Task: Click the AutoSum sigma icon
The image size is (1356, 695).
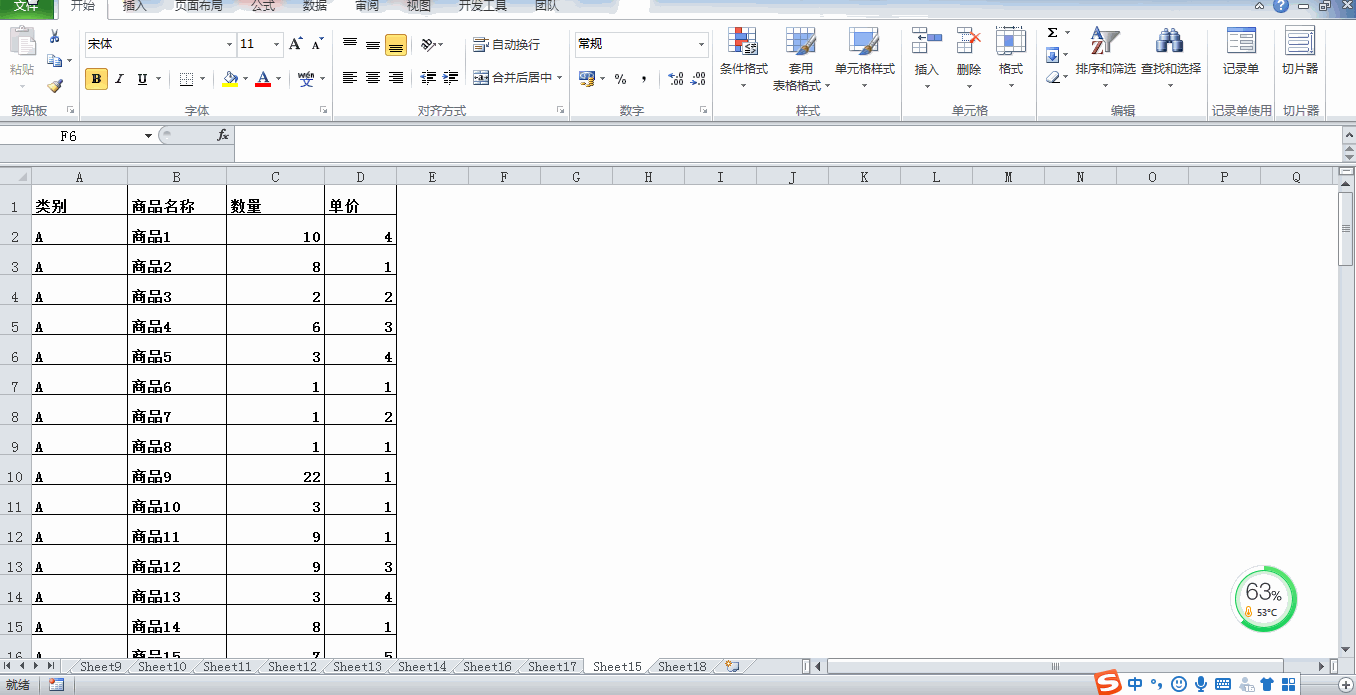Action: tap(1052, 33)
